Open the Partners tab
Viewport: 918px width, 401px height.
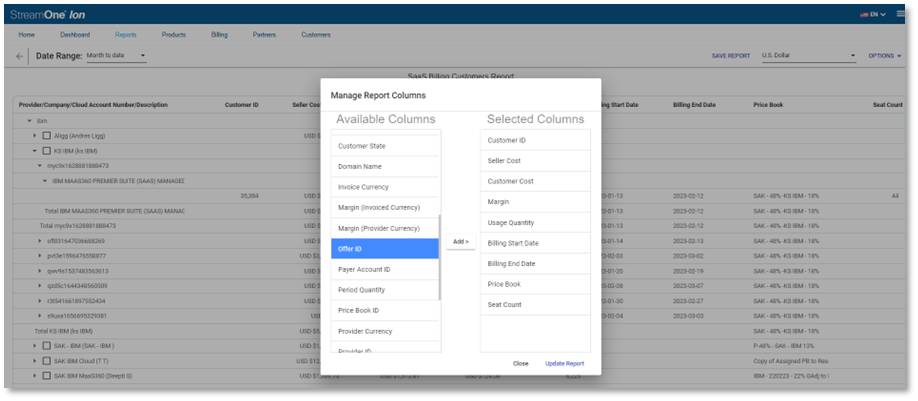tap(264, 35)
